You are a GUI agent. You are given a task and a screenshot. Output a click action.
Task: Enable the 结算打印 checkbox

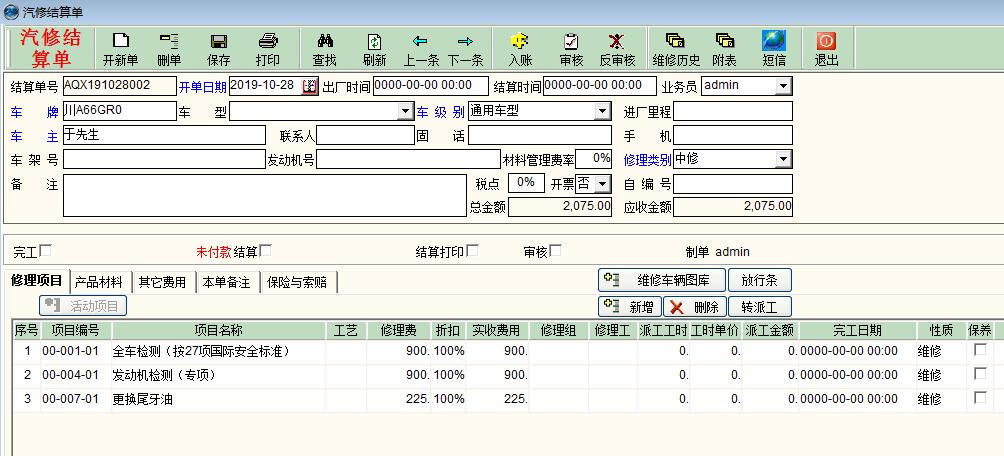click(472, 251)
